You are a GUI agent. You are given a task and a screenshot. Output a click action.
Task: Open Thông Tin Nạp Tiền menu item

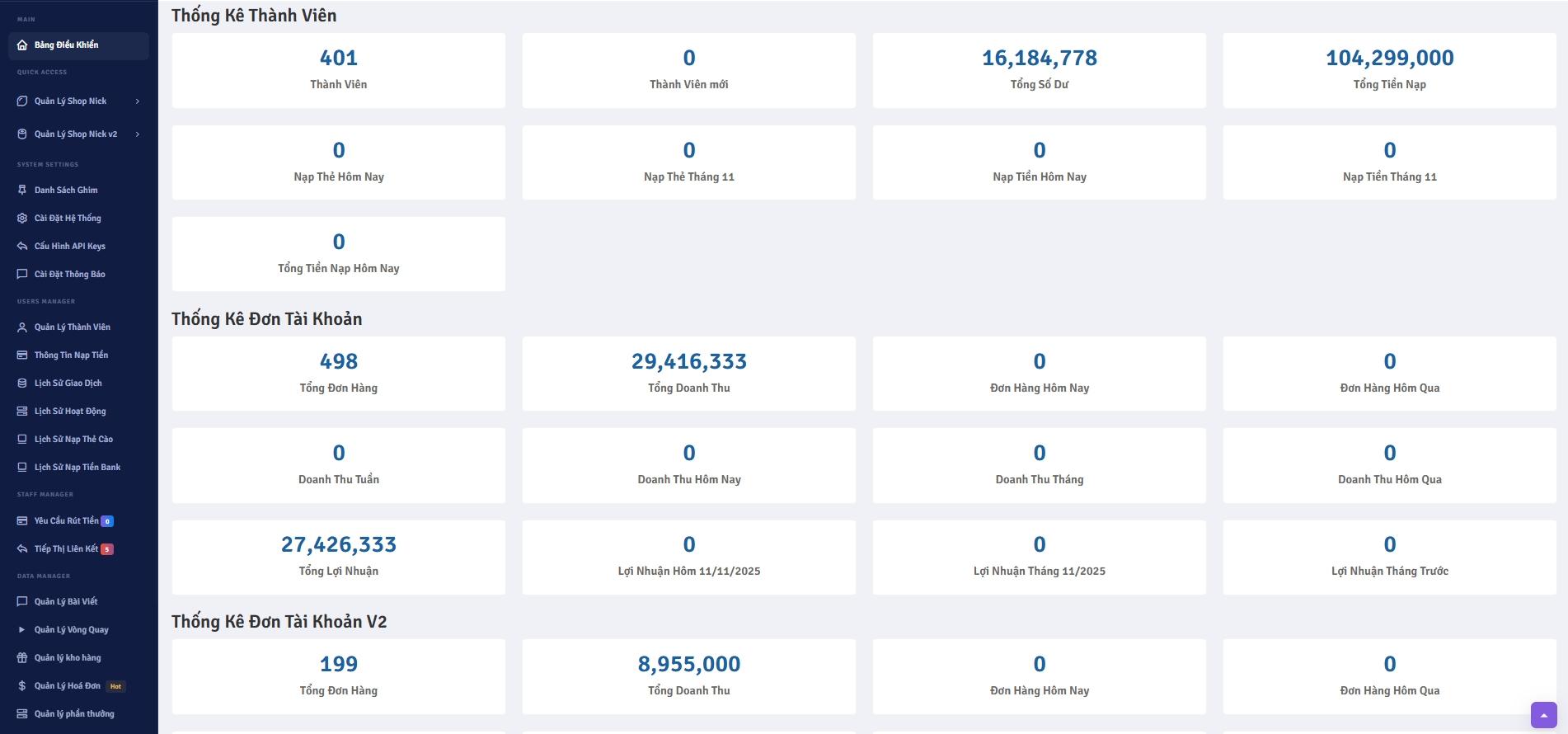71,355
